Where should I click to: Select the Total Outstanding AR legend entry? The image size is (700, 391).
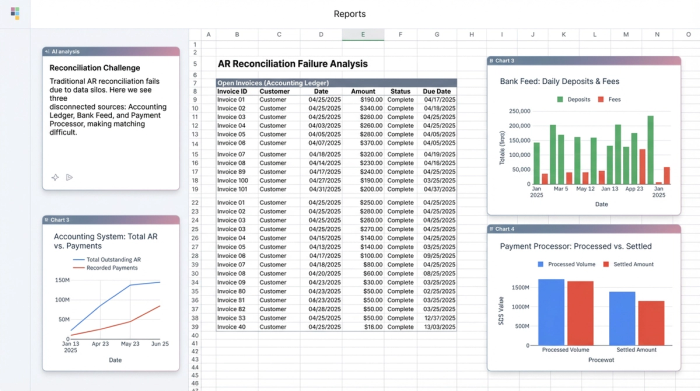coord(107,259)
